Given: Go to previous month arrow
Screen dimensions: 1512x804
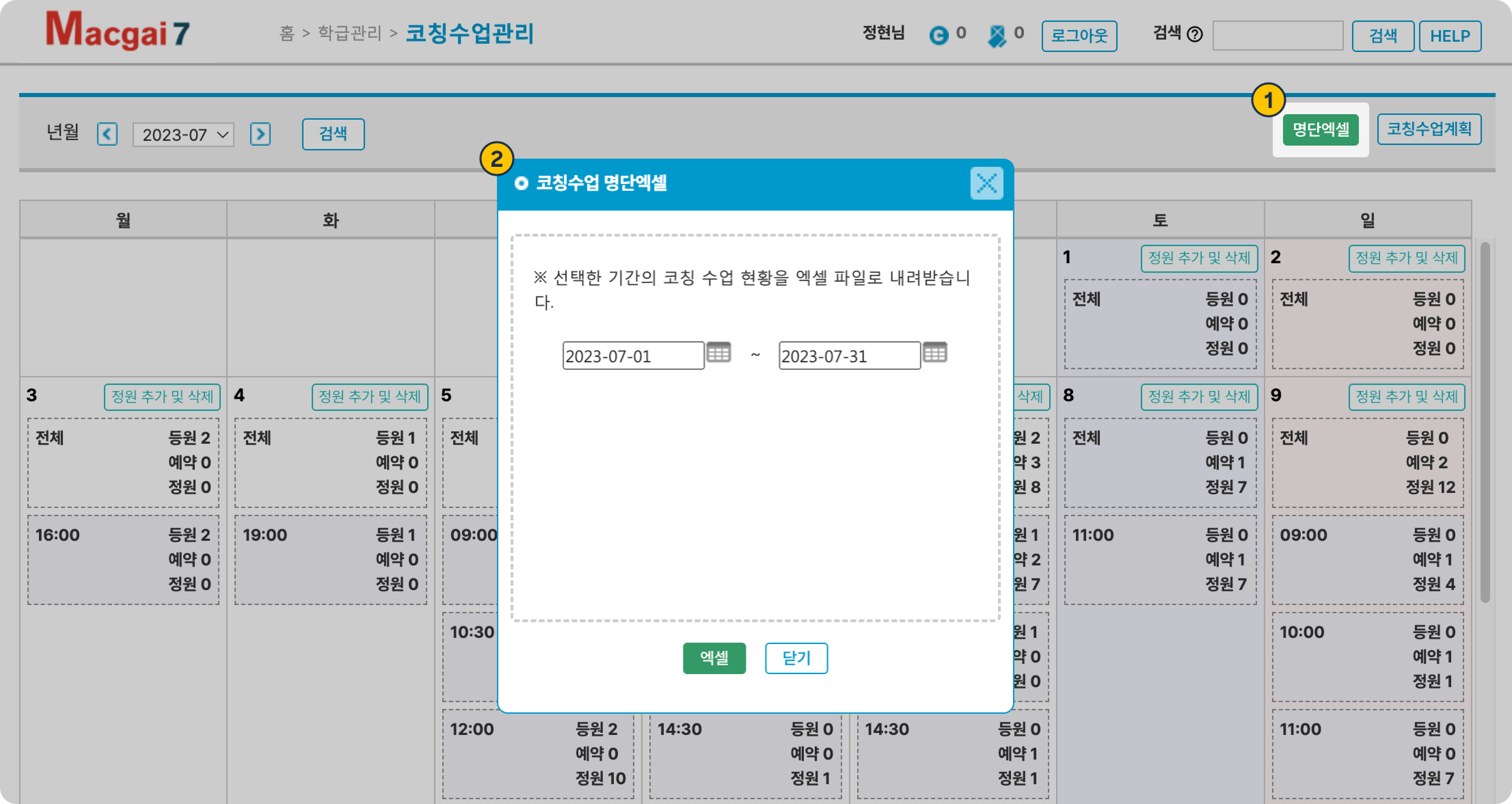Looking at the screenshot, I should 107,134.
